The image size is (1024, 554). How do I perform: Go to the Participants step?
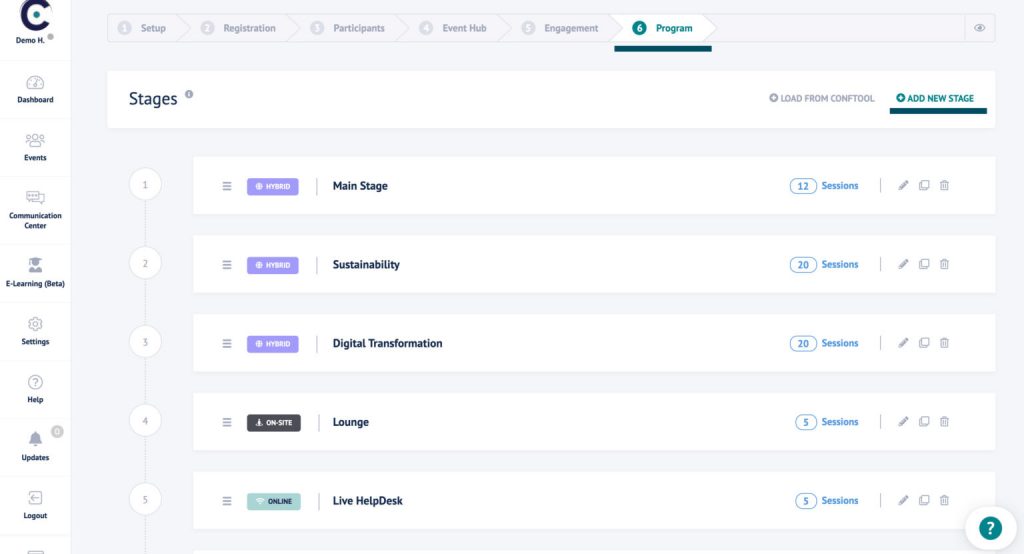coord(347,28)
